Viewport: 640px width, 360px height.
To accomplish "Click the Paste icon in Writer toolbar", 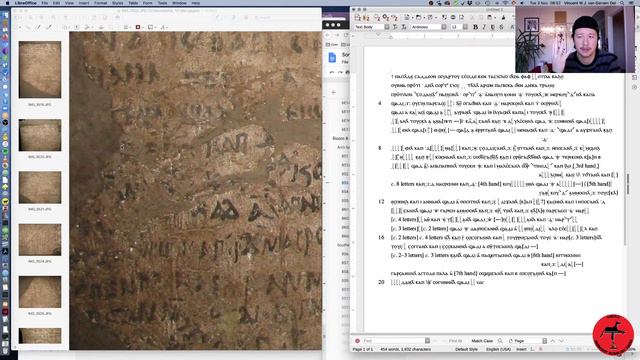I will point(491,18).
